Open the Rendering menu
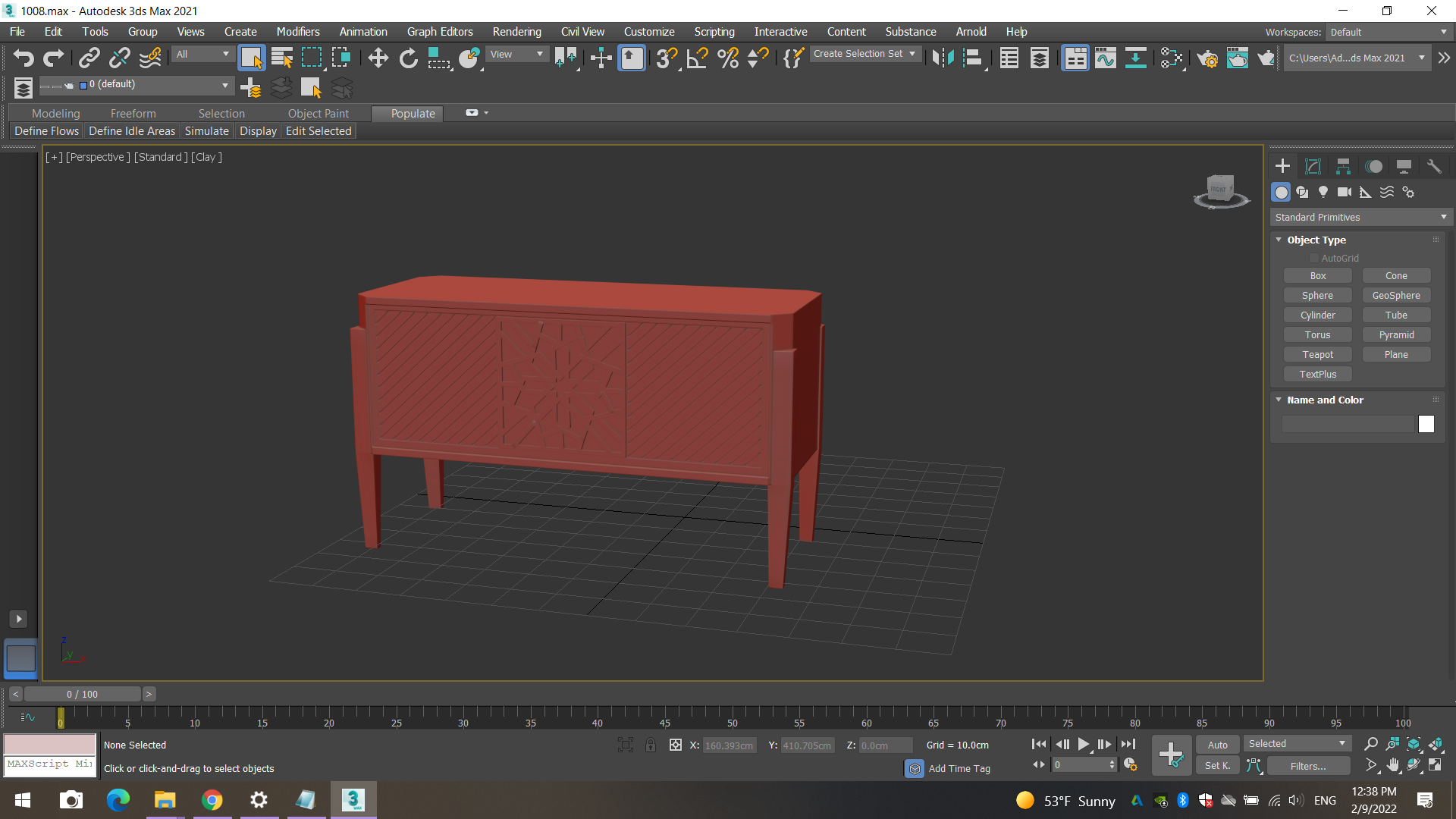Image resolution: width=1456 pixels, height=819 pixels. [516, 32]
